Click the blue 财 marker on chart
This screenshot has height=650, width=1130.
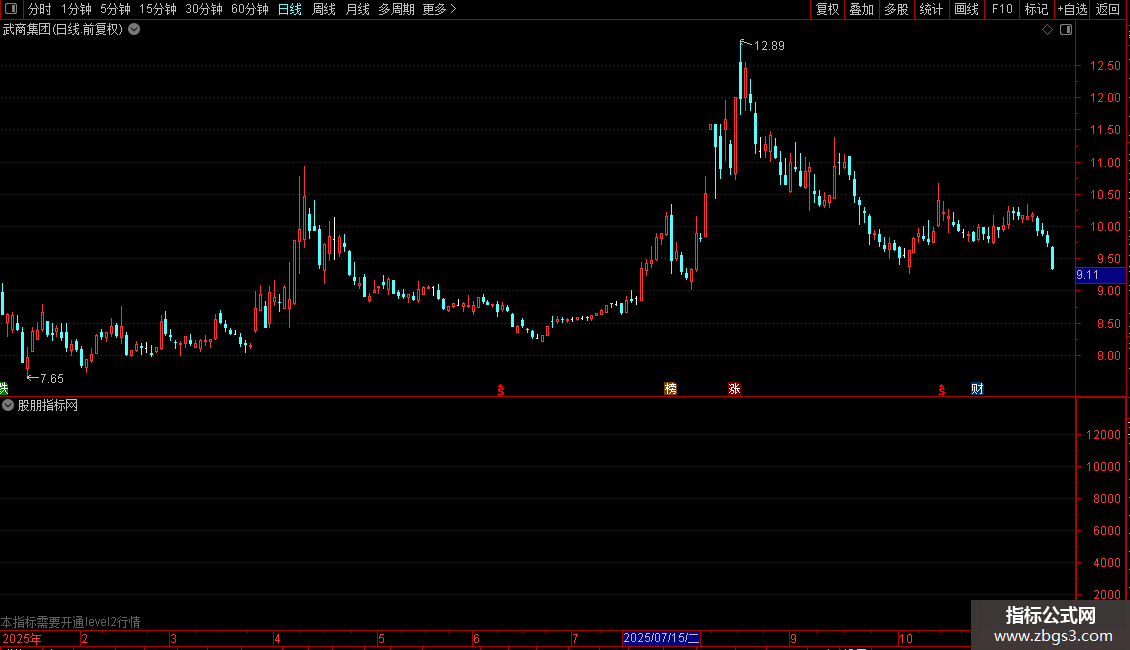pyautogui.click(x=977, y=389)
